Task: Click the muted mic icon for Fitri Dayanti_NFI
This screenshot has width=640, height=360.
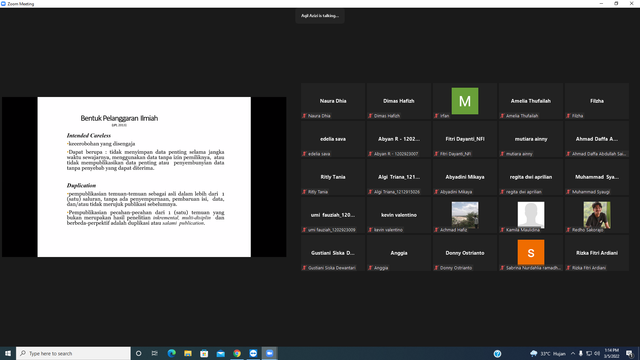Action: click(436, 154)
